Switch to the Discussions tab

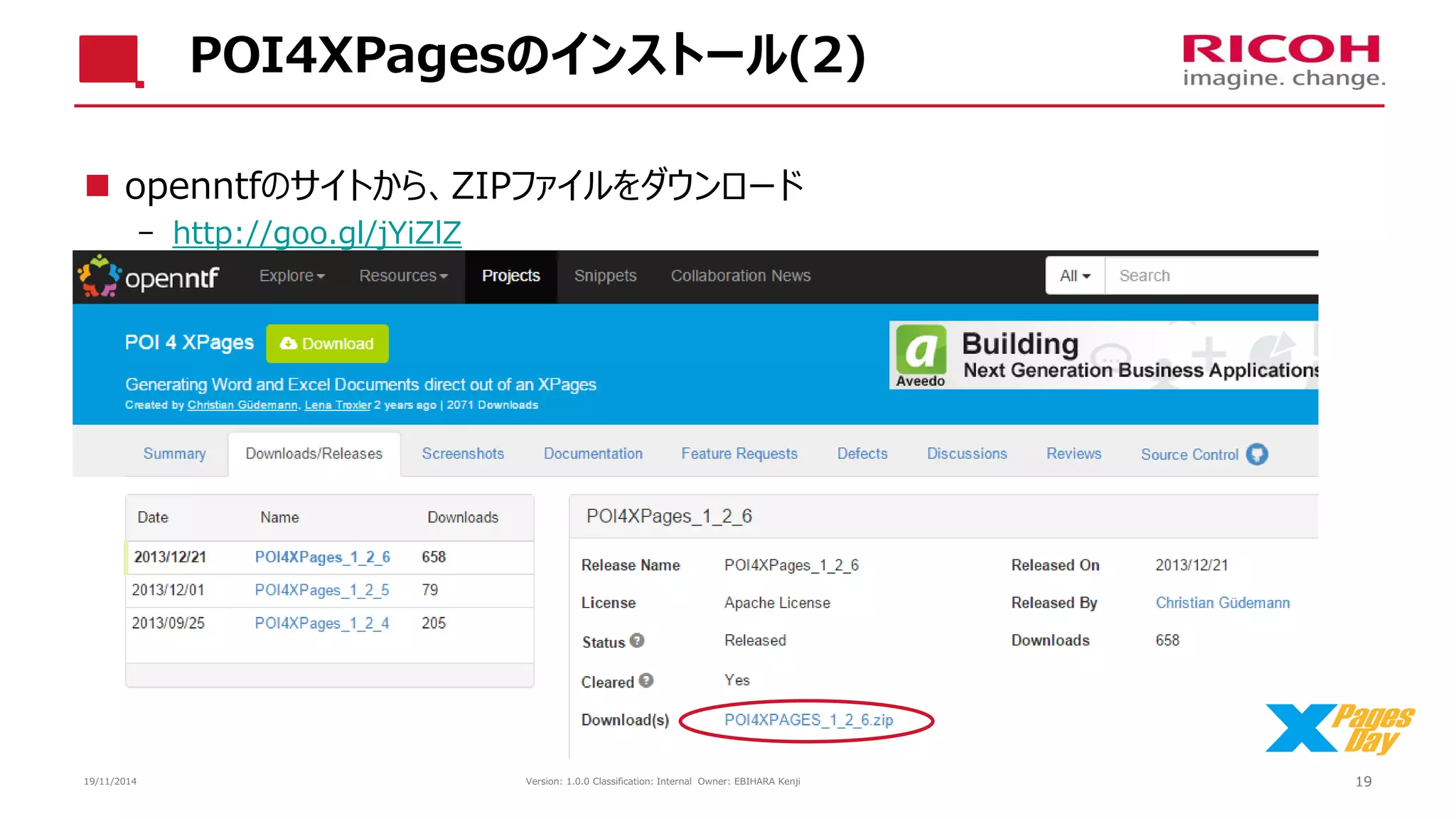point(967,454)
